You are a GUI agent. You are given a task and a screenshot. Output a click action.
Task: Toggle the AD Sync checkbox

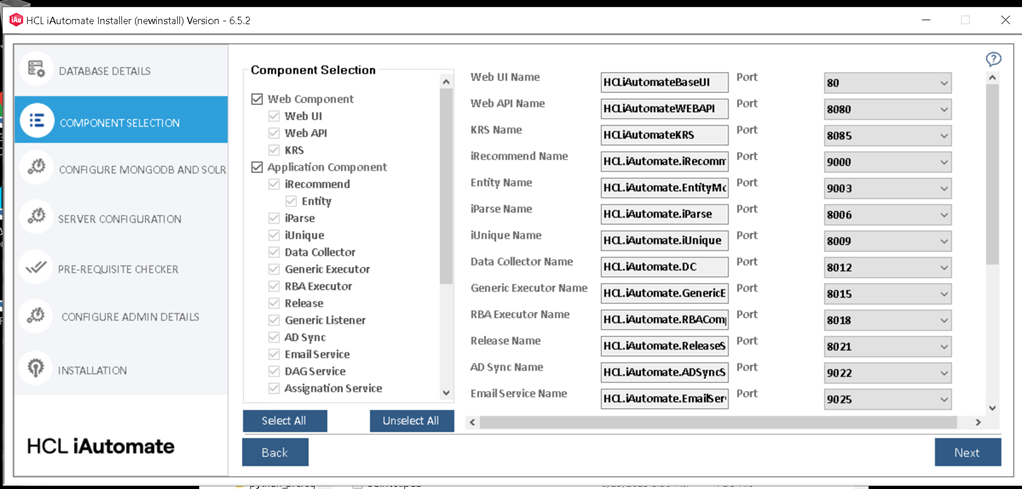coord(274,338)
